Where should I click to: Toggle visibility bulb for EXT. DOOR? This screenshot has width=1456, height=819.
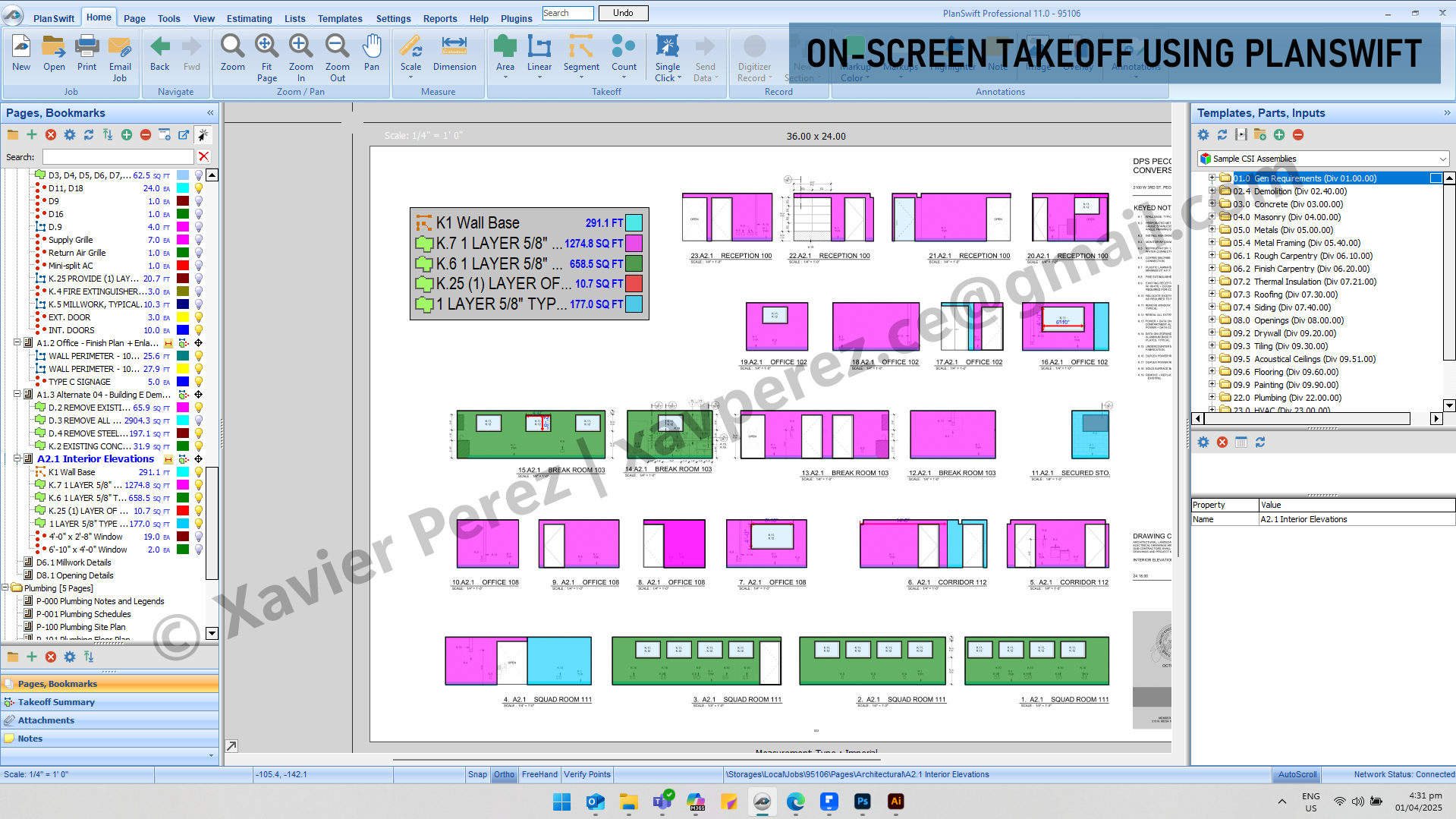pyautogui.click(x=199, y=317)
